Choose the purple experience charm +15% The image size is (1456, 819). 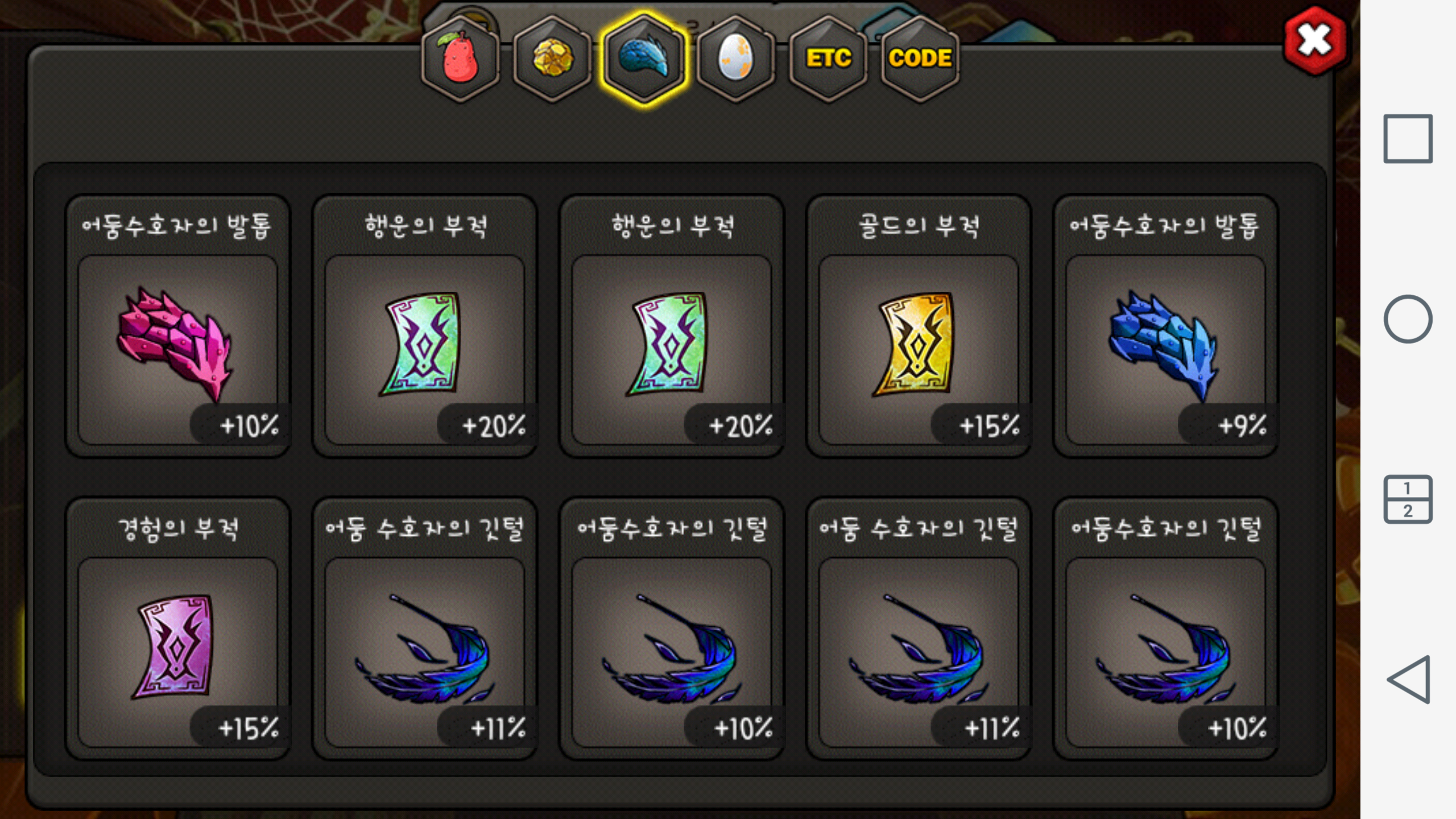[x=177, y=629]
